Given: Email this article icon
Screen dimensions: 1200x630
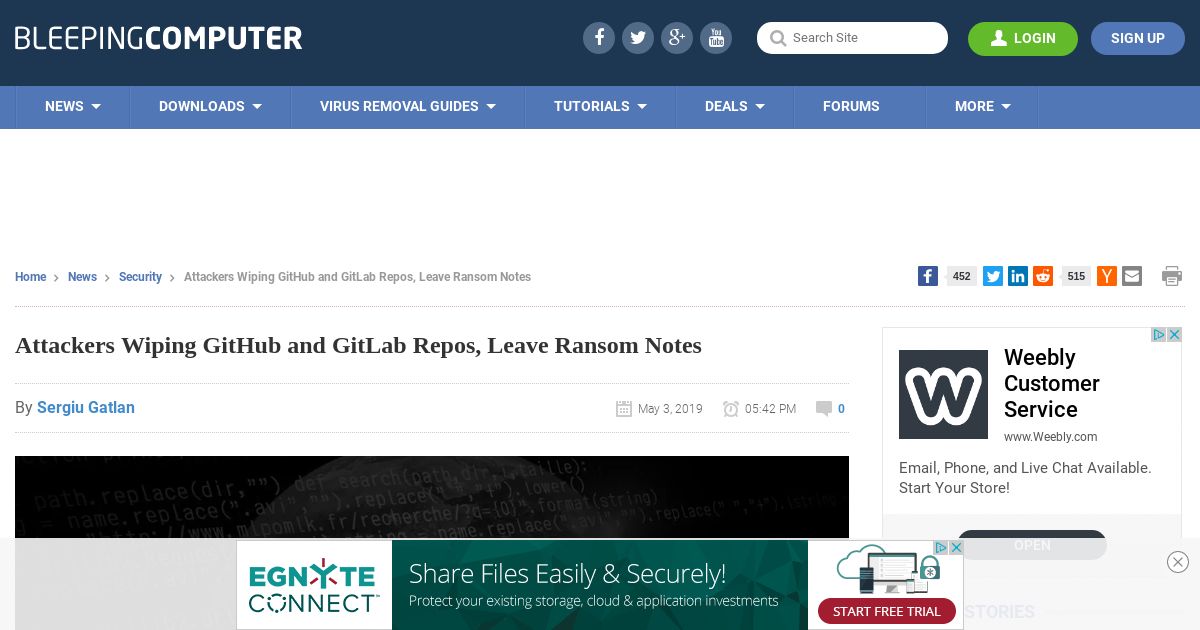Looking at the screenshot, I should point(1132,276).
